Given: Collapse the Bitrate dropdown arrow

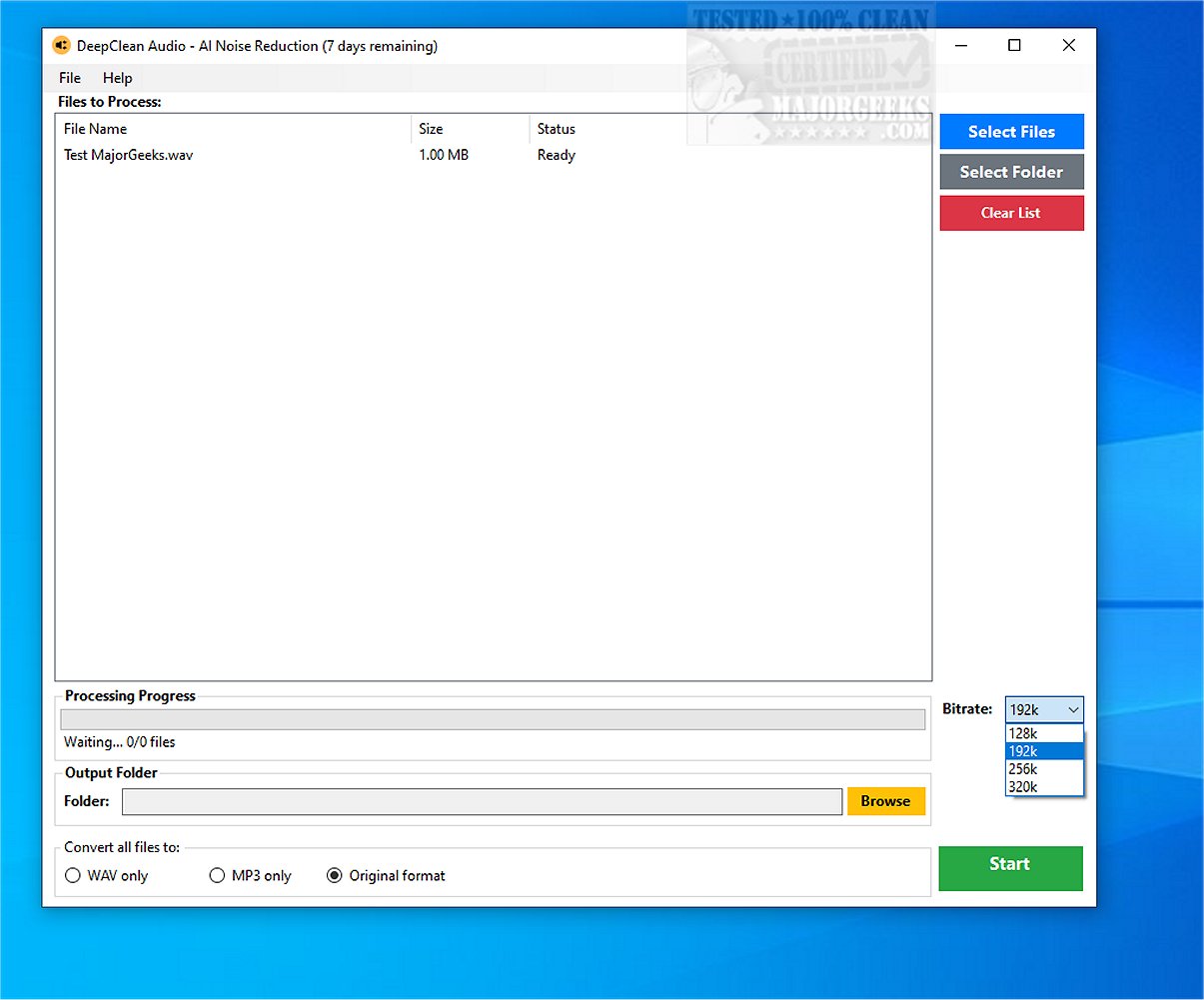Looking at the screenshot, I should [1073, 710].
